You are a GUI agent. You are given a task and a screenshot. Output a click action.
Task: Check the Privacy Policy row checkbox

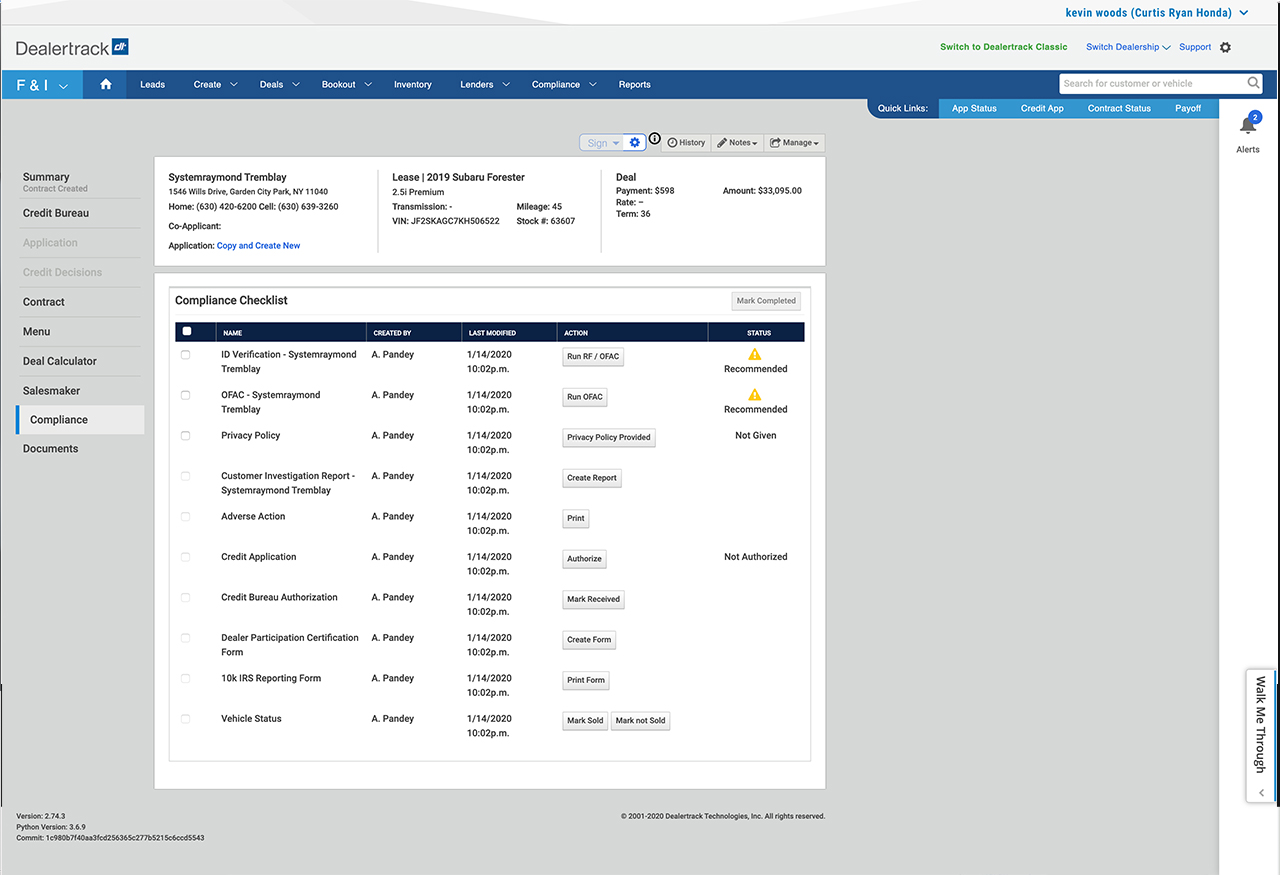pyautogui.click(x=185, y=436)
